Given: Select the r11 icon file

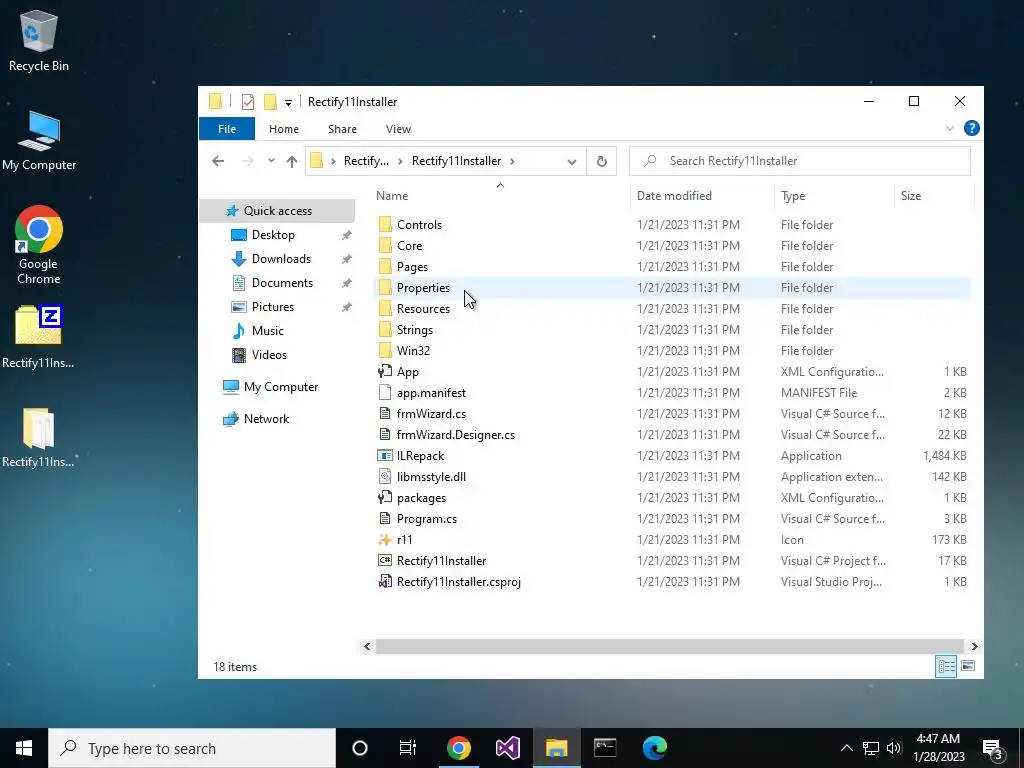Looking at the screenshot, I should 404,539.
